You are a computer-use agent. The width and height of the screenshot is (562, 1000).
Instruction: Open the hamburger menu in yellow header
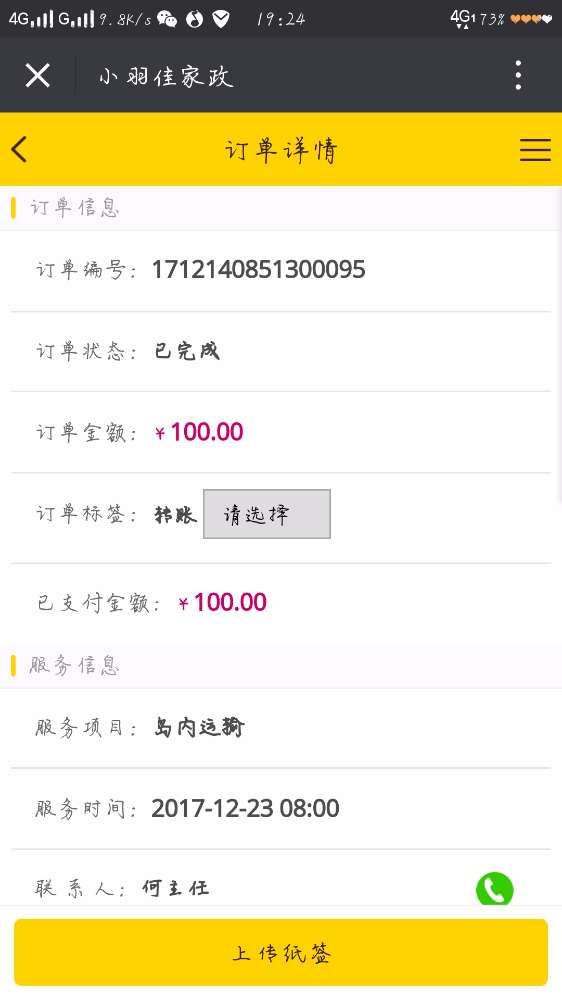[x=535, y=150]
